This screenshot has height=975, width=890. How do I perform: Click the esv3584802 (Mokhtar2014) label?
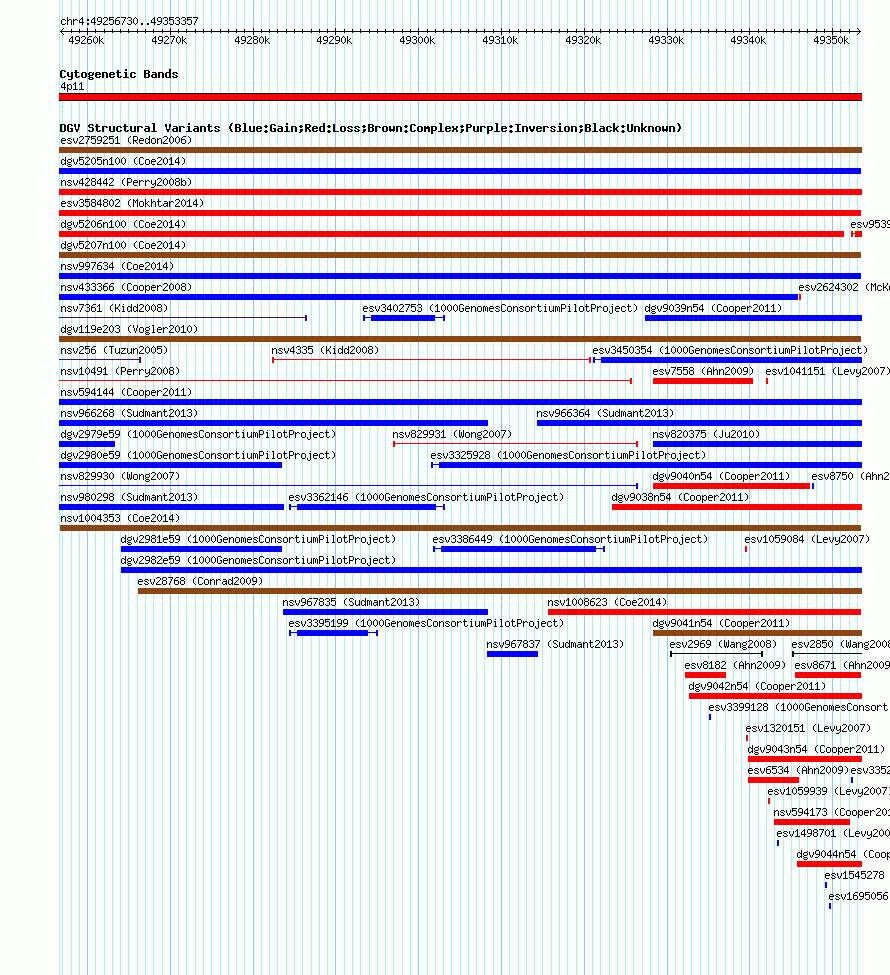132,203
